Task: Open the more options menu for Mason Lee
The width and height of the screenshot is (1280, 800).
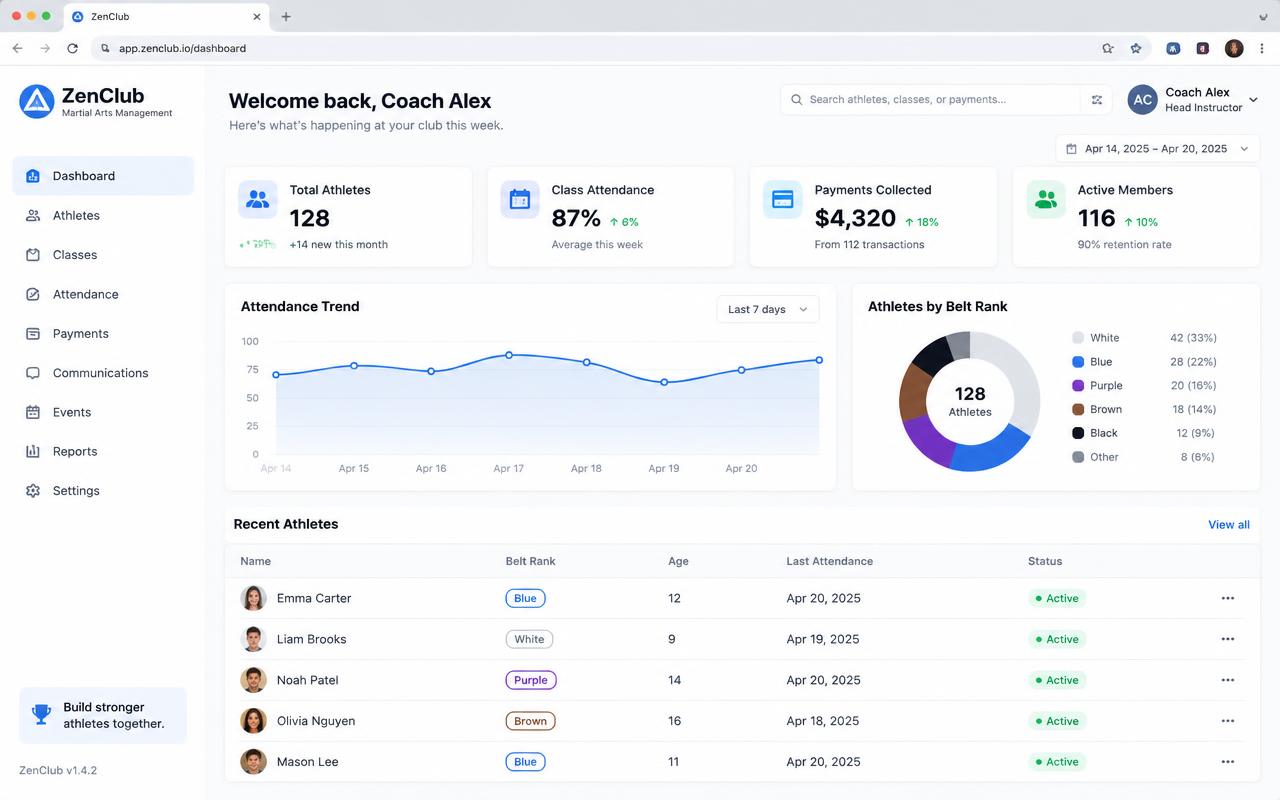Action: pos(1228,762)
